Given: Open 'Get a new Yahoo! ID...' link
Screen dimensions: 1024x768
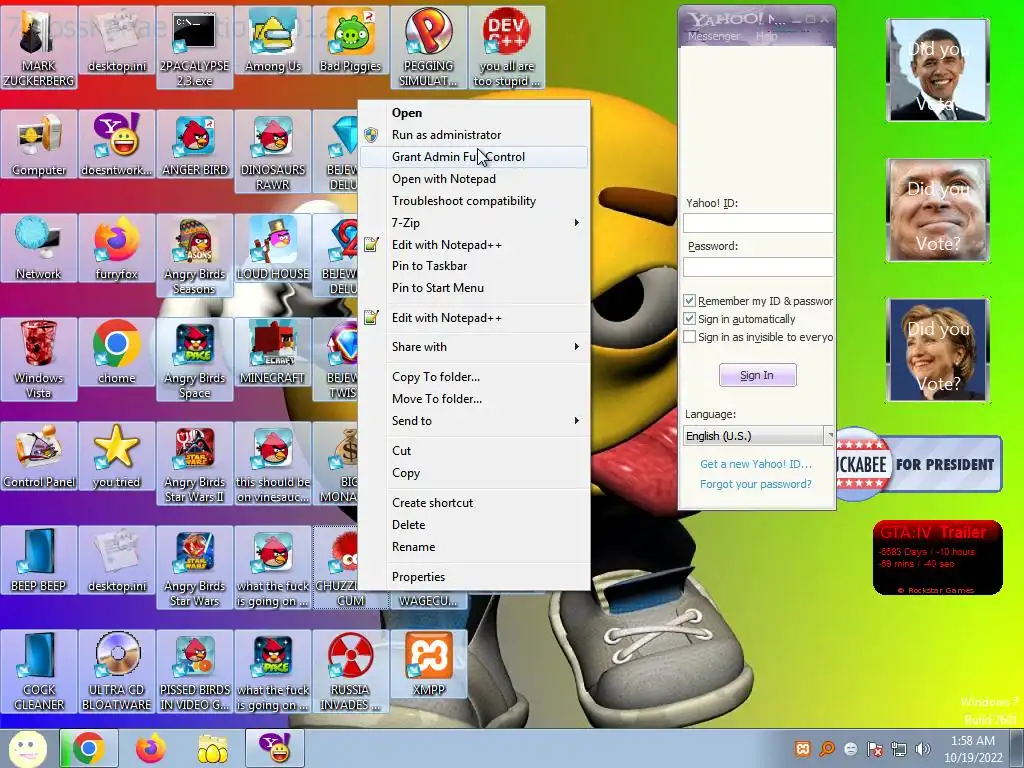Looking at the screenshot, I should click(x=756, y=464).
